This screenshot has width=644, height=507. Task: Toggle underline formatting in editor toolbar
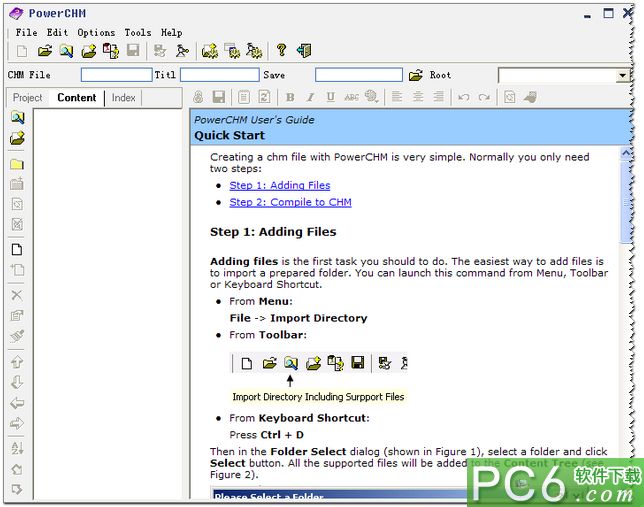click(x=330, y=97)
